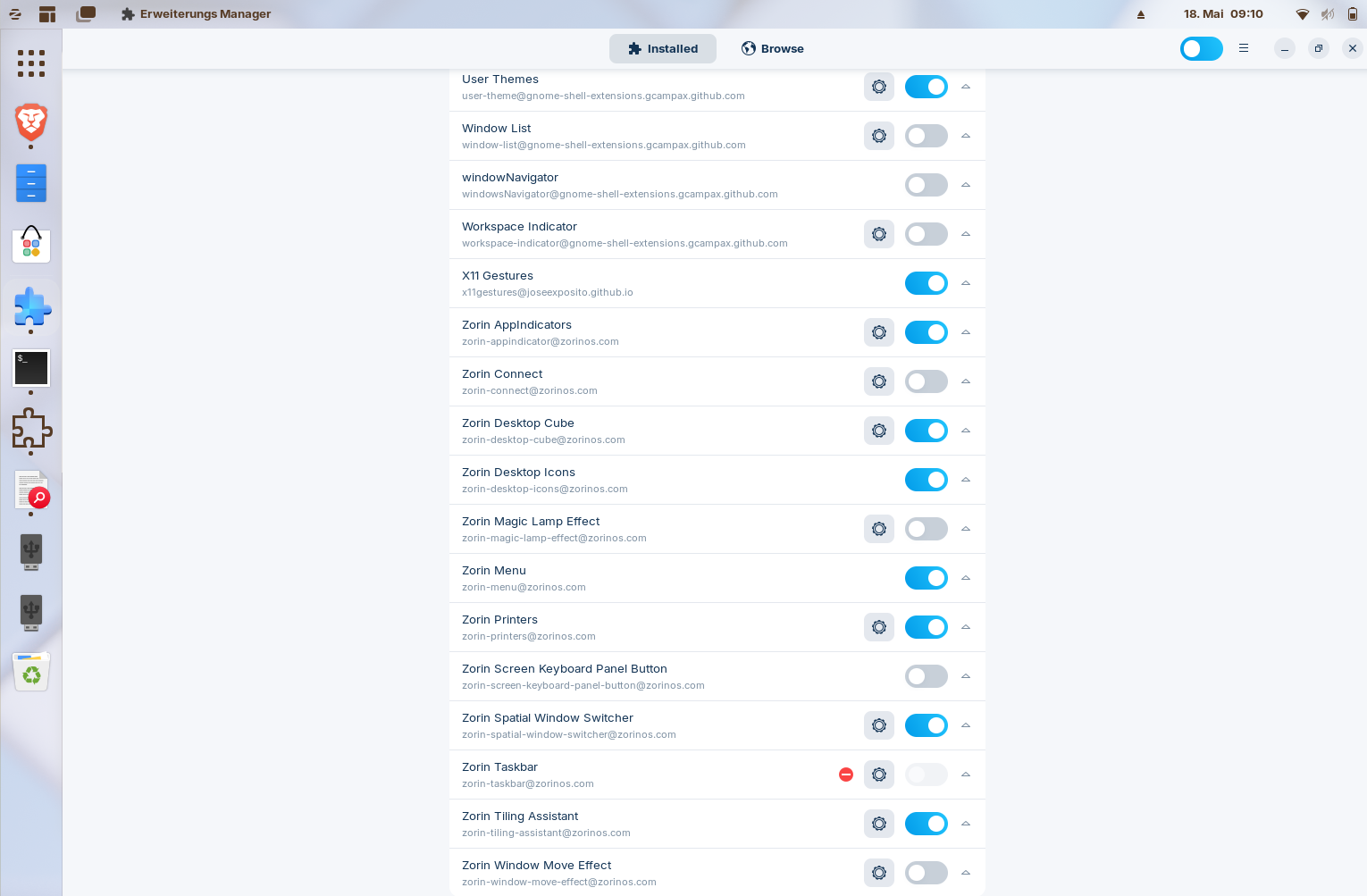Screen dimensions: 1367x896
Task: Open the terminal from the dock
Action: coord(31,368)
